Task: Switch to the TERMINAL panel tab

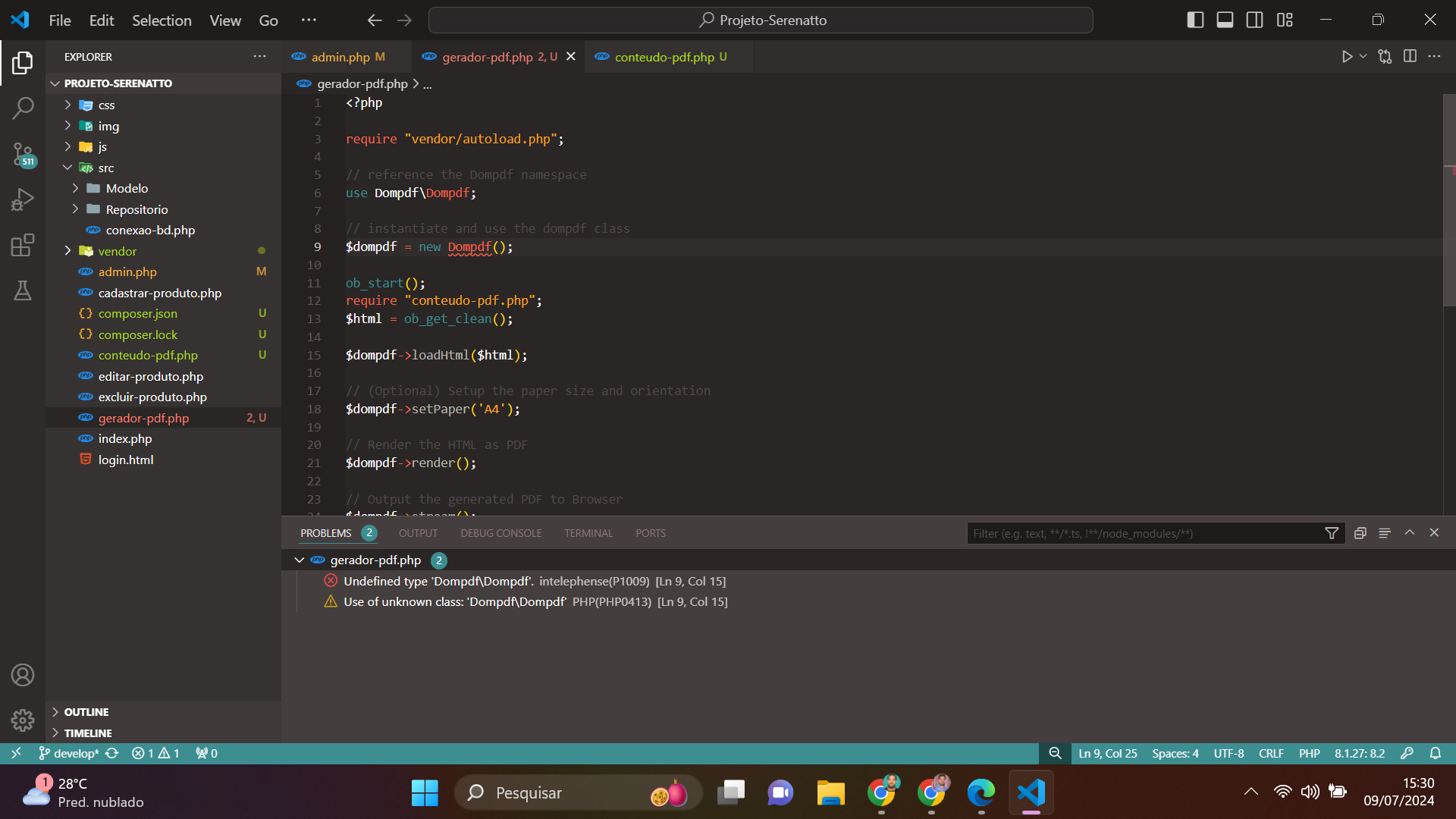Action: click(x=588, y=533)
